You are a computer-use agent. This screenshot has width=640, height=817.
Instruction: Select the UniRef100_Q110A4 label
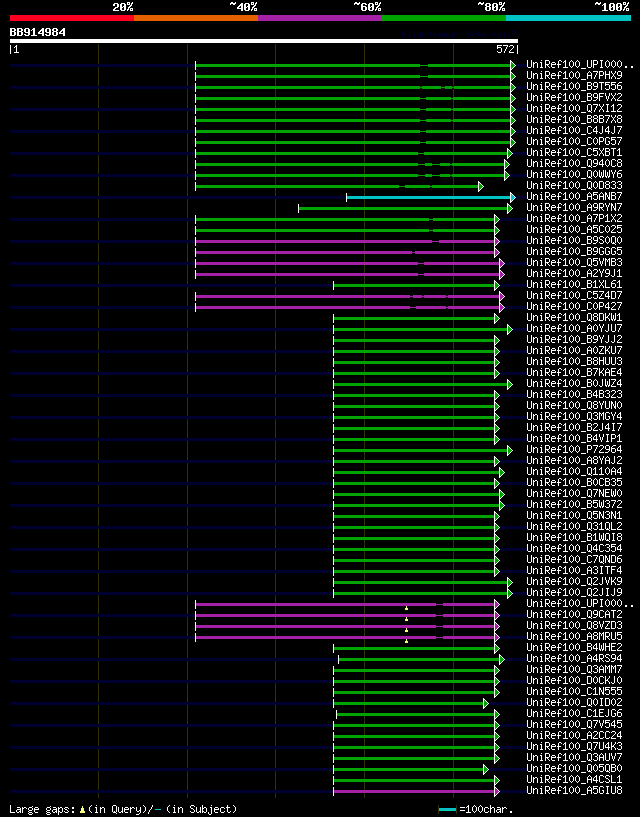coord(574,472)
